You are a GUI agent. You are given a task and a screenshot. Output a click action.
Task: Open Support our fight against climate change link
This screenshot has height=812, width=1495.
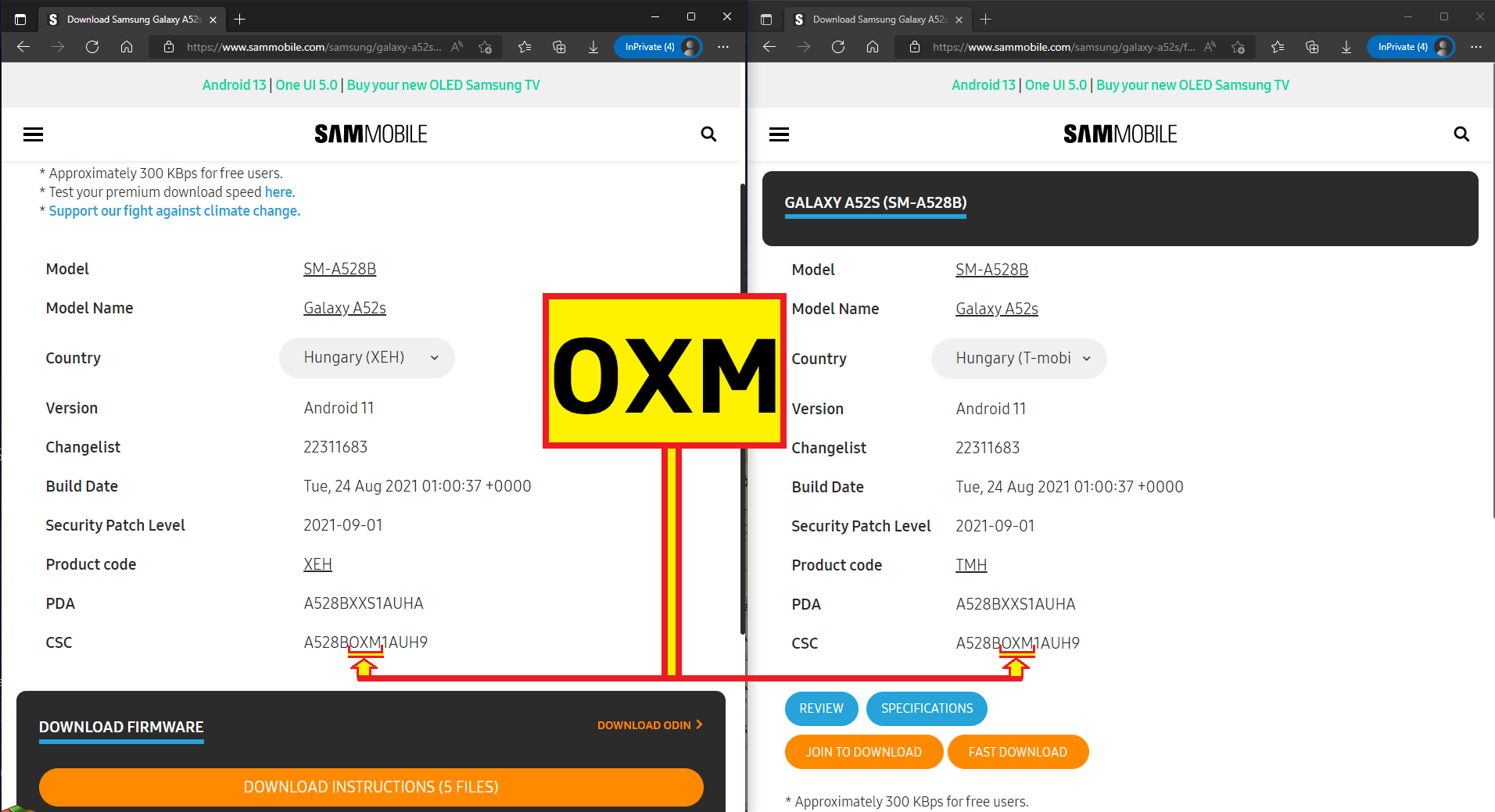coord(174,211)
